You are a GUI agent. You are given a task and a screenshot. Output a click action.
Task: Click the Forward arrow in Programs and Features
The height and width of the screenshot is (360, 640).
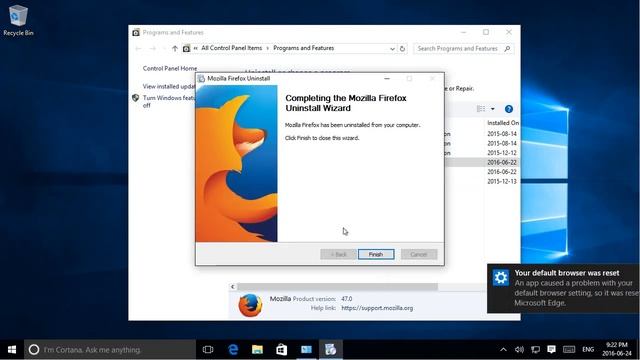tap(153, 49)
